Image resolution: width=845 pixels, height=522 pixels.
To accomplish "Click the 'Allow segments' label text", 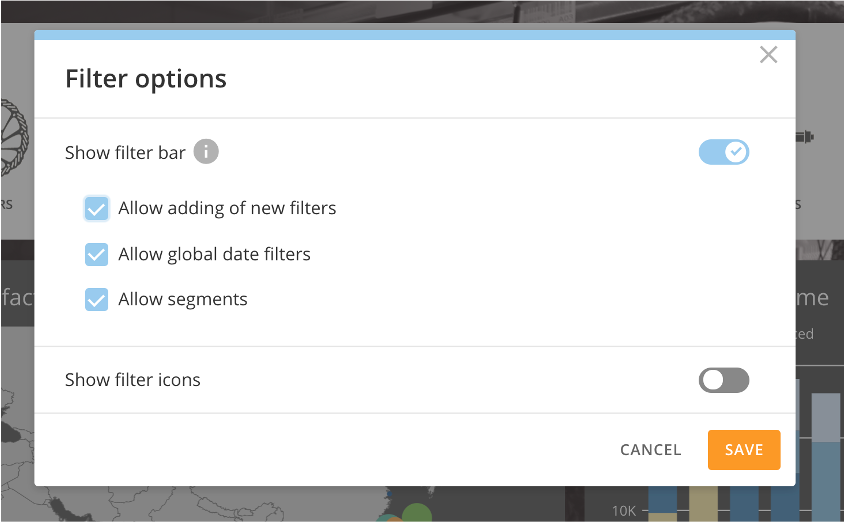I will tap(183, 299).
